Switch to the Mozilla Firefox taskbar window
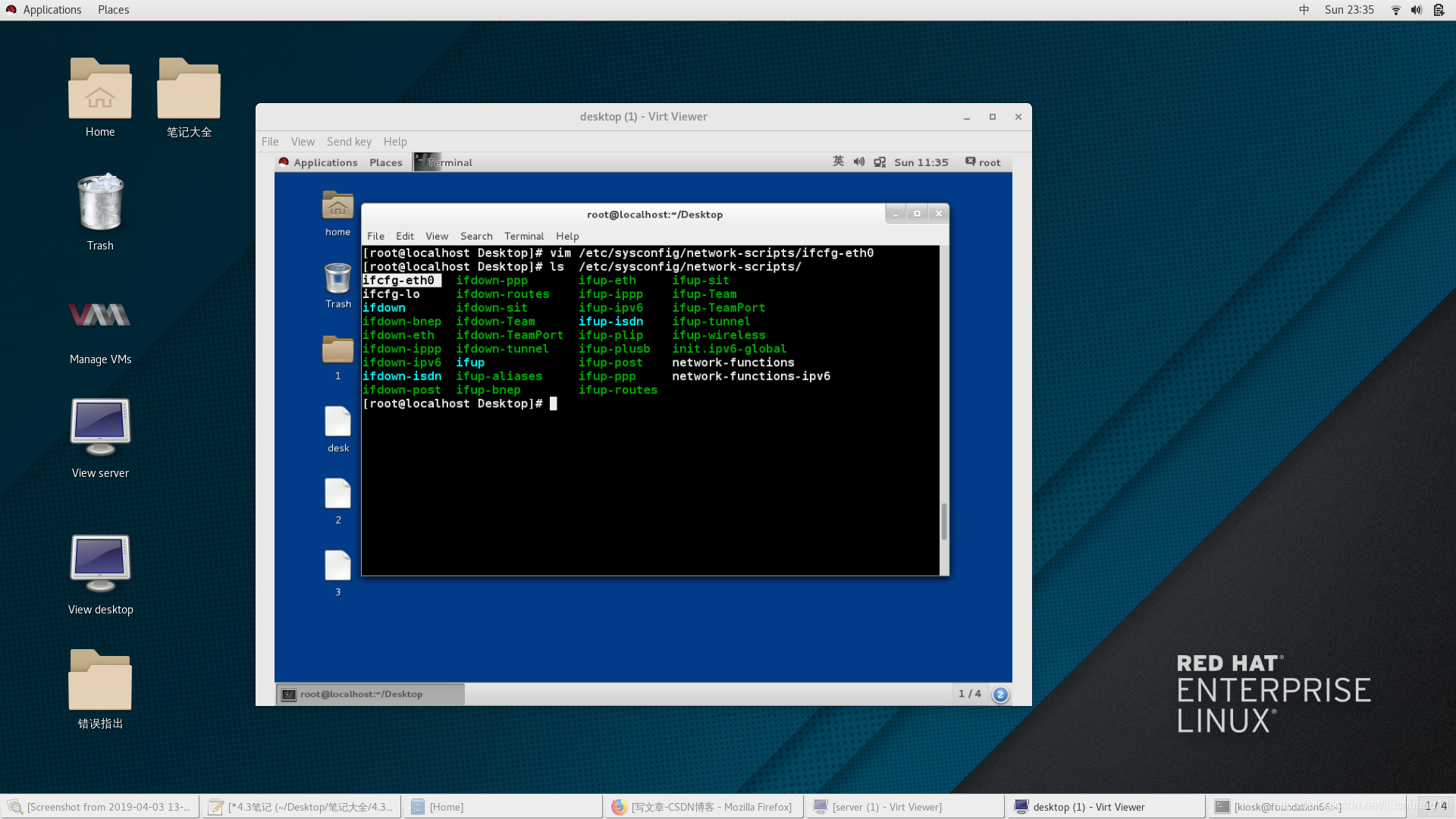 (x=704, y=807)
